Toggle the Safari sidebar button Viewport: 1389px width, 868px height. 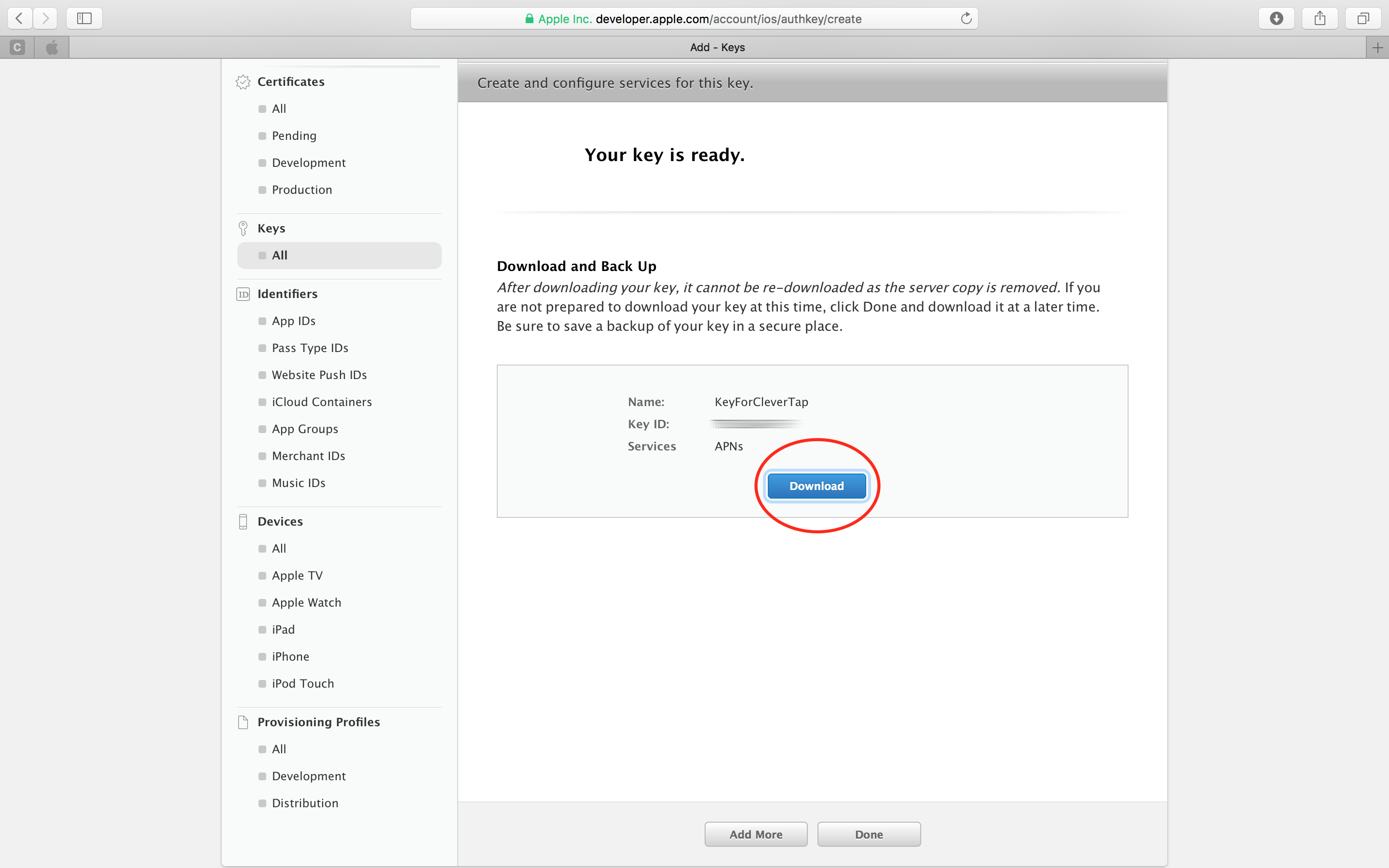[x=84, y=18]
